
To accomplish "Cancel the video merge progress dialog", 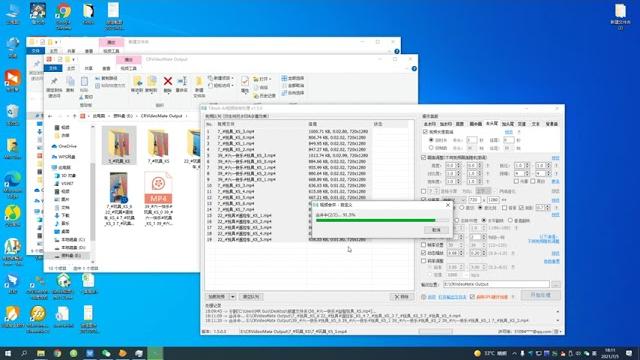I will [436, 230].
